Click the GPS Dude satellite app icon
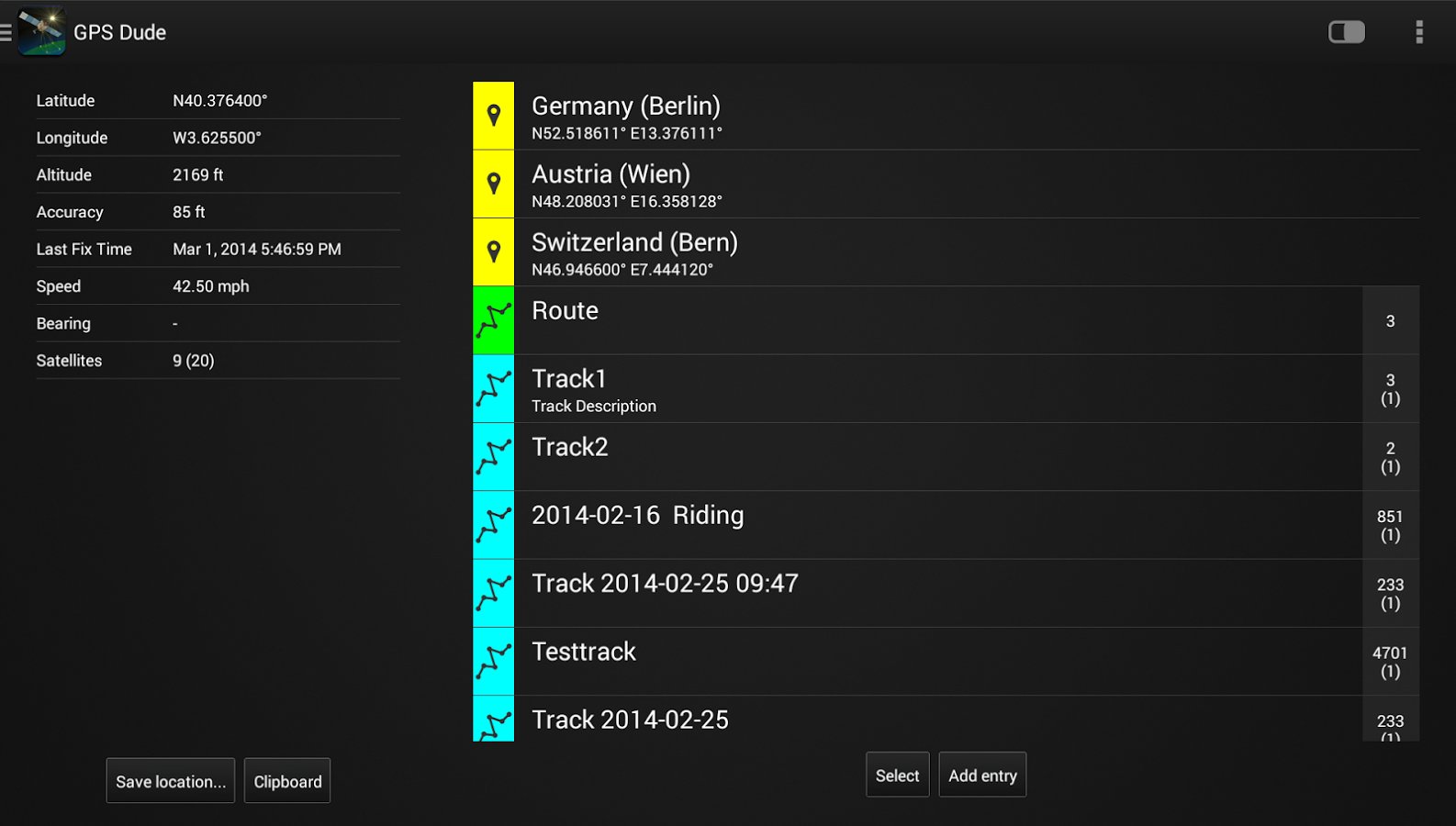Viewport: 1456px width, 826px height. click(x=42, y=32)
